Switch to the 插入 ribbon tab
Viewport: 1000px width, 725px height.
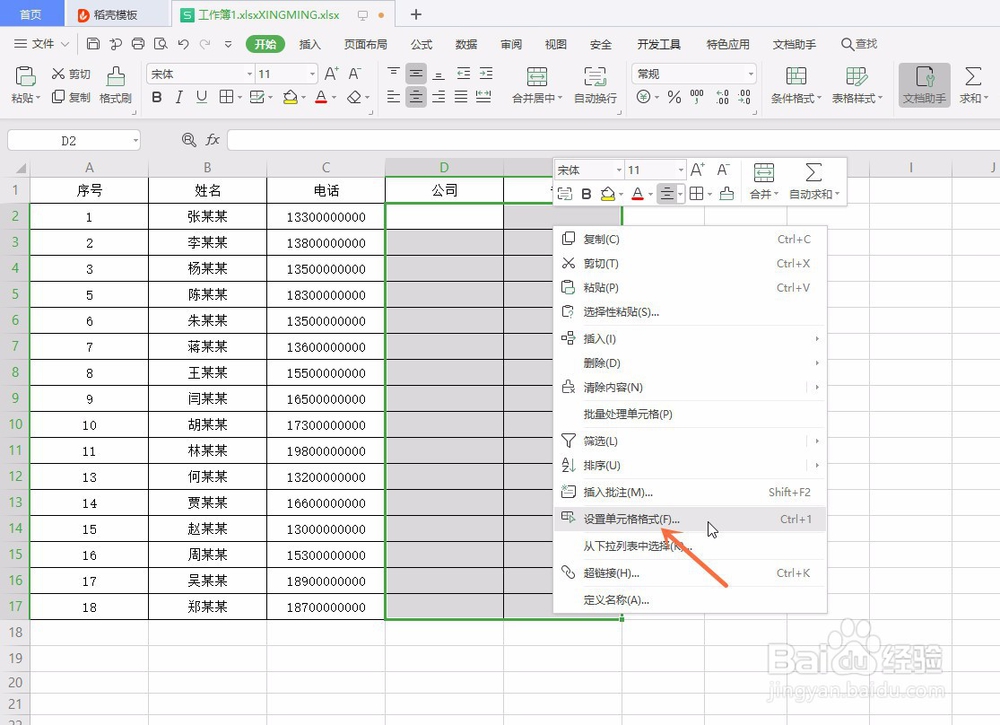[x=309, y=44]
